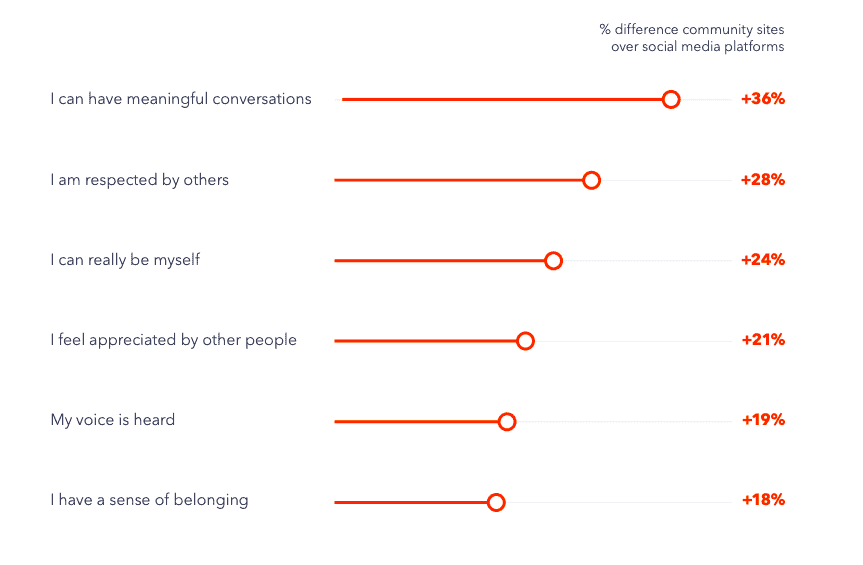Click the red bar beside "I am respected by others"
The image size is (863, 565).
tap(460, 180)
